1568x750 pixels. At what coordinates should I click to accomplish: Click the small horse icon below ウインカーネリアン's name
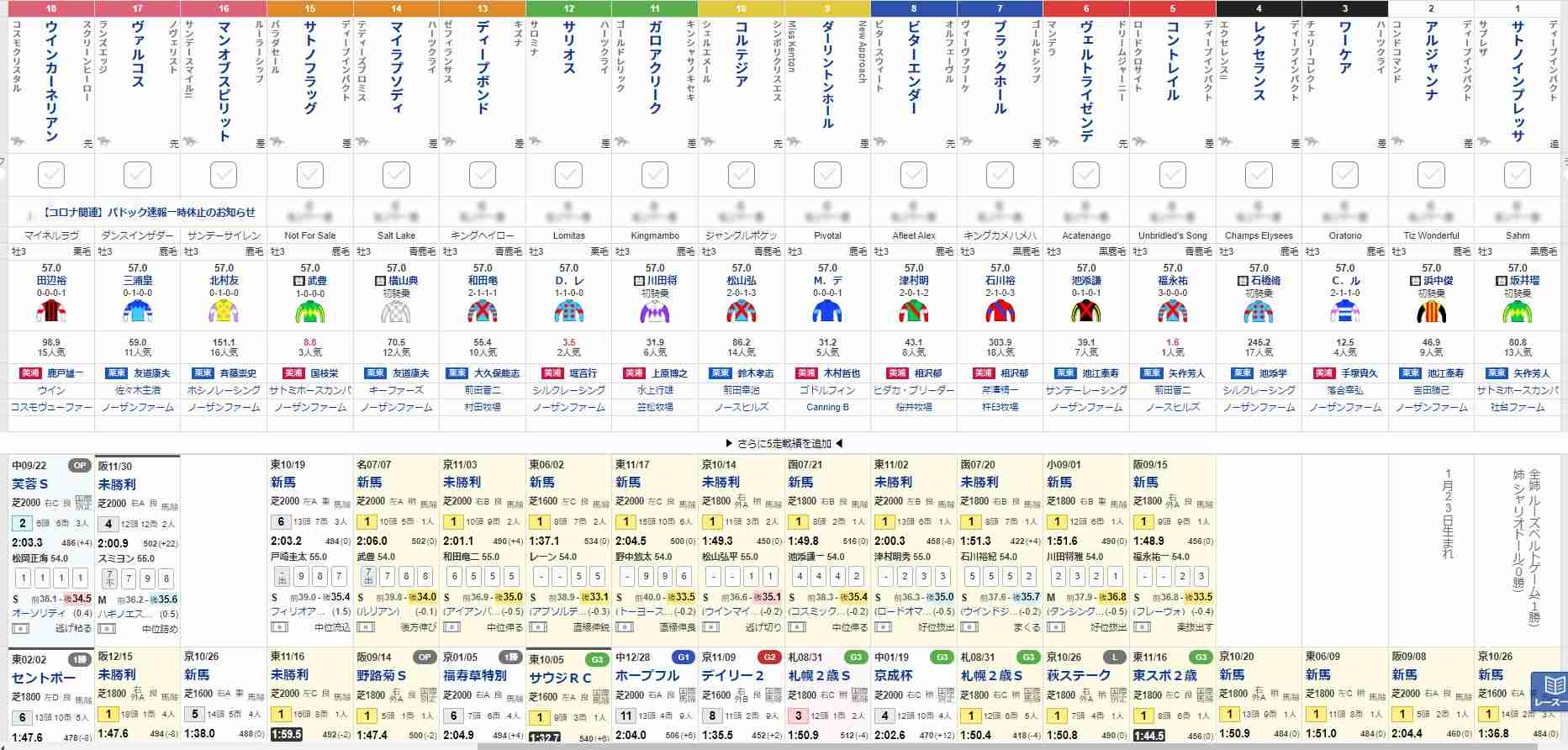pos(18,142)
